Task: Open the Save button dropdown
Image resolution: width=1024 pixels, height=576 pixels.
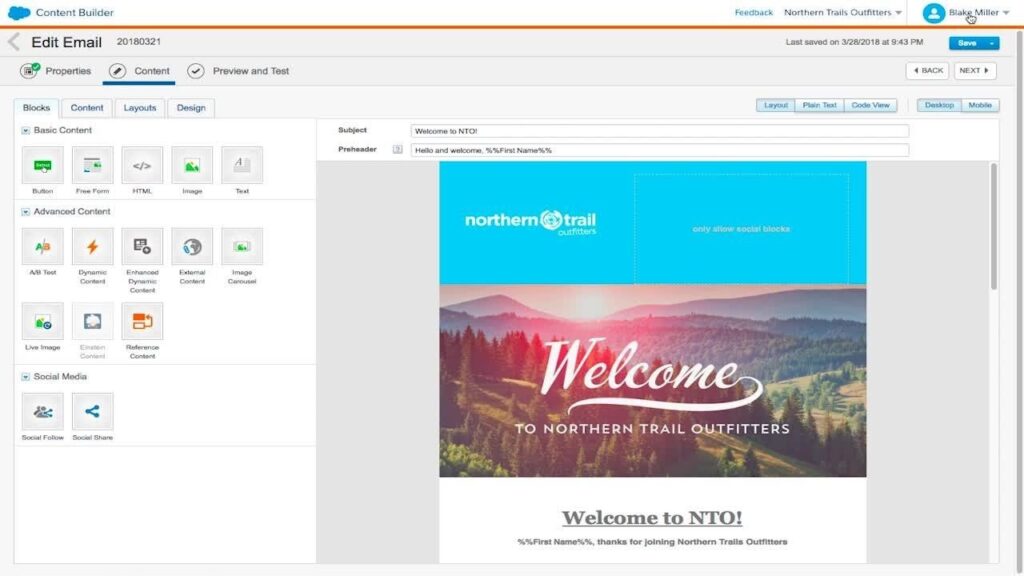Action: 990,43
